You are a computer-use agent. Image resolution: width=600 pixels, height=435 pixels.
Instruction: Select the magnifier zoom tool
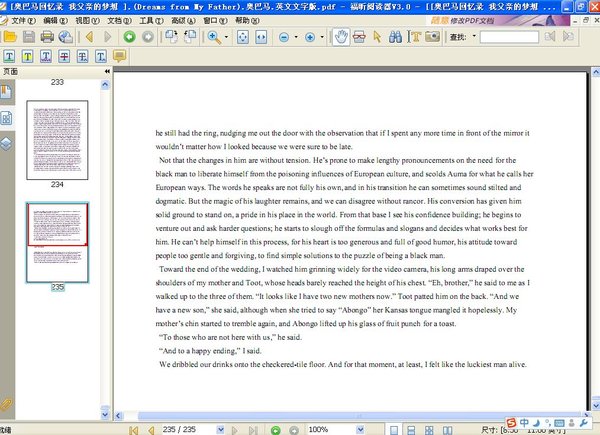click(214, 37)
